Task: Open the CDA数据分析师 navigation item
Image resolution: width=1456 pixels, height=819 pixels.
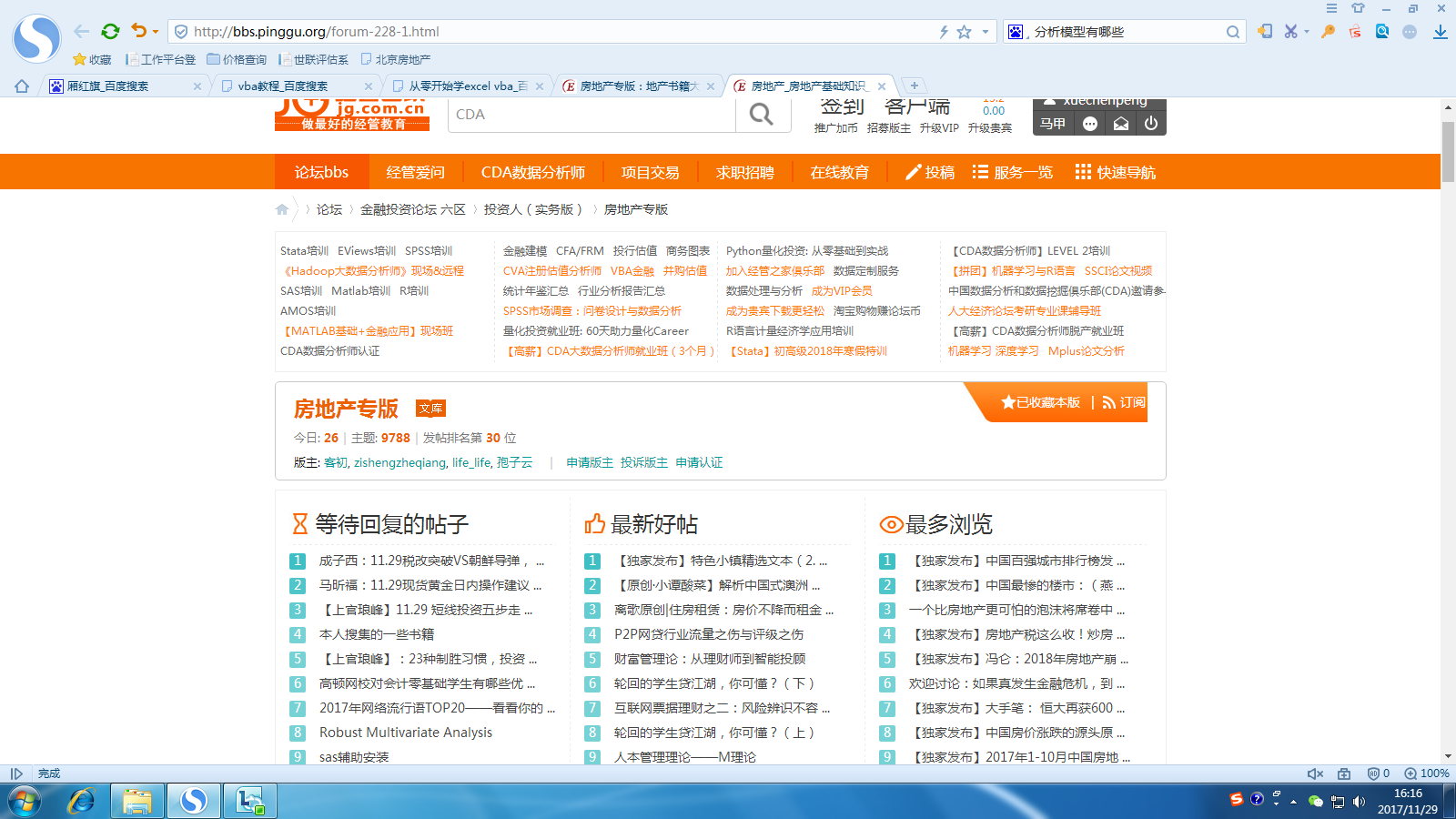Action: coord(533,172)
